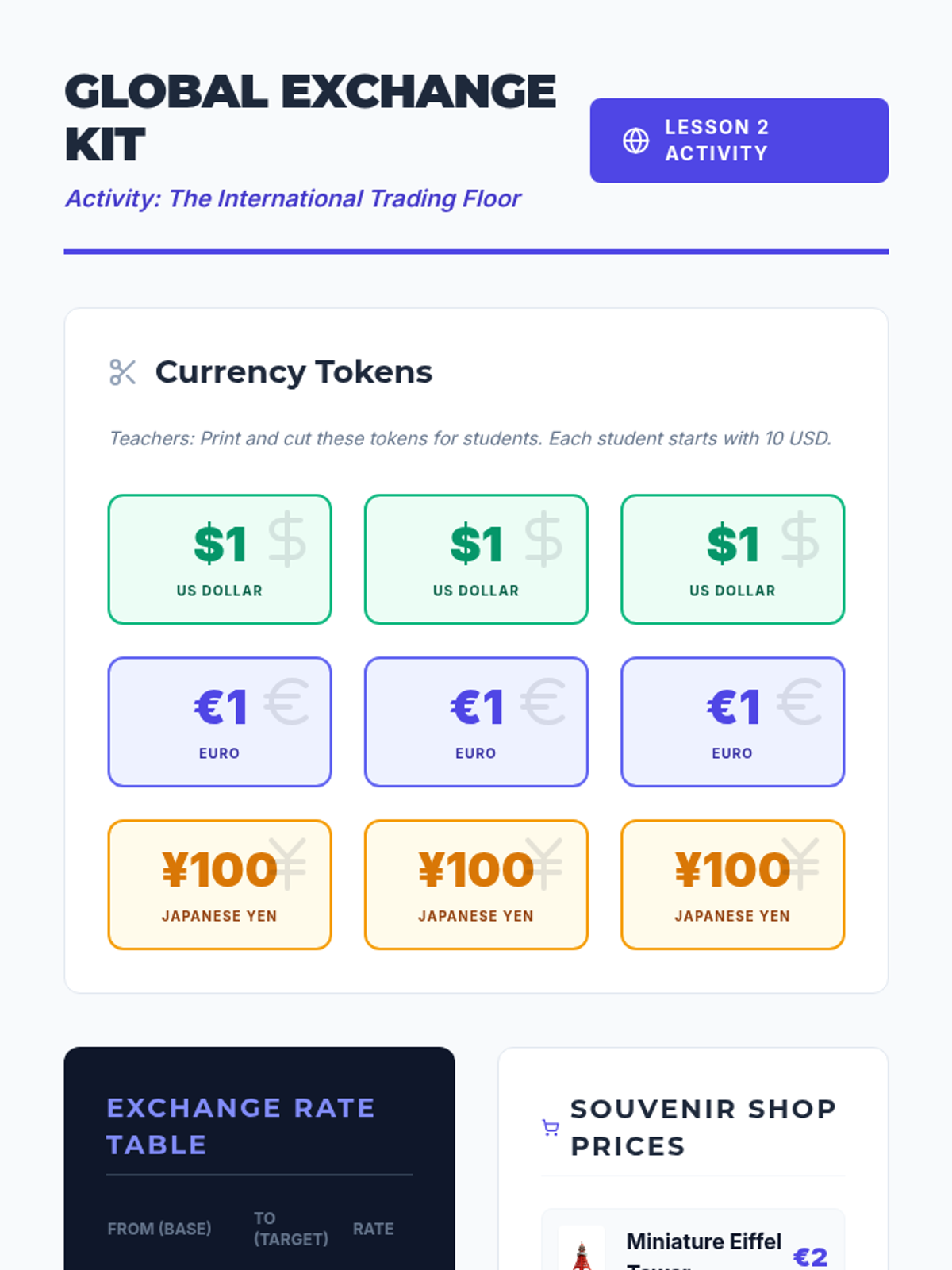952x1270 pixels.
Task: Click the faded dollar watermark on the leftmost $1 token
Action: pos(286,540)
